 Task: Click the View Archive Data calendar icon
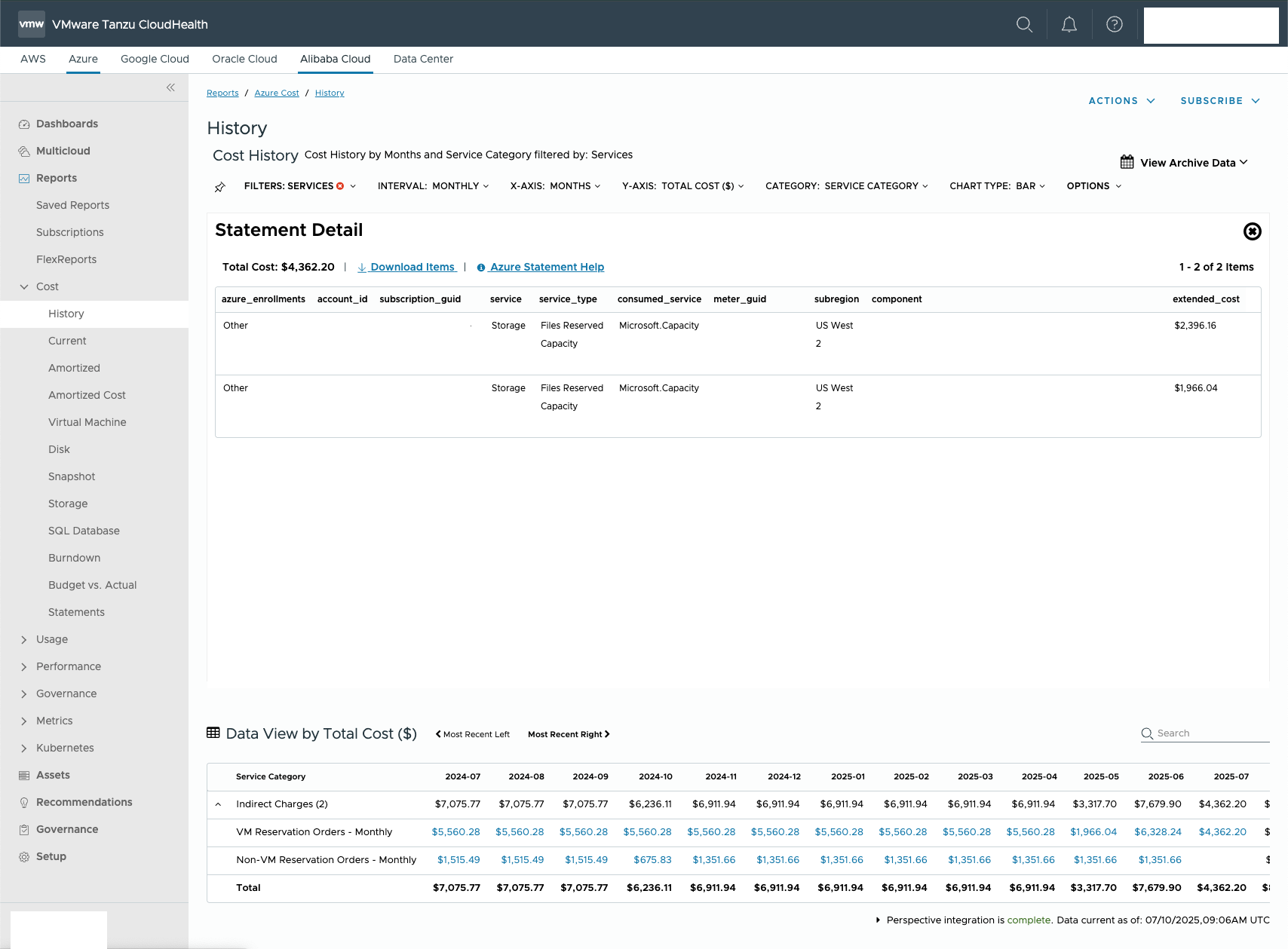coord(1127,162)
